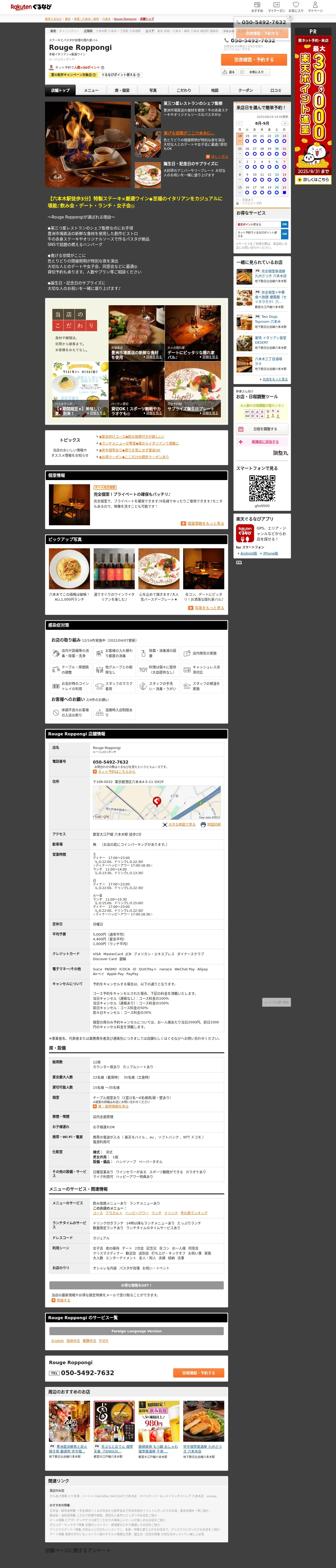336x1568 pixels.
Task: Click お店をもっと見る link in sidebar
Action: pyautogui.click(x=275, y=379)
